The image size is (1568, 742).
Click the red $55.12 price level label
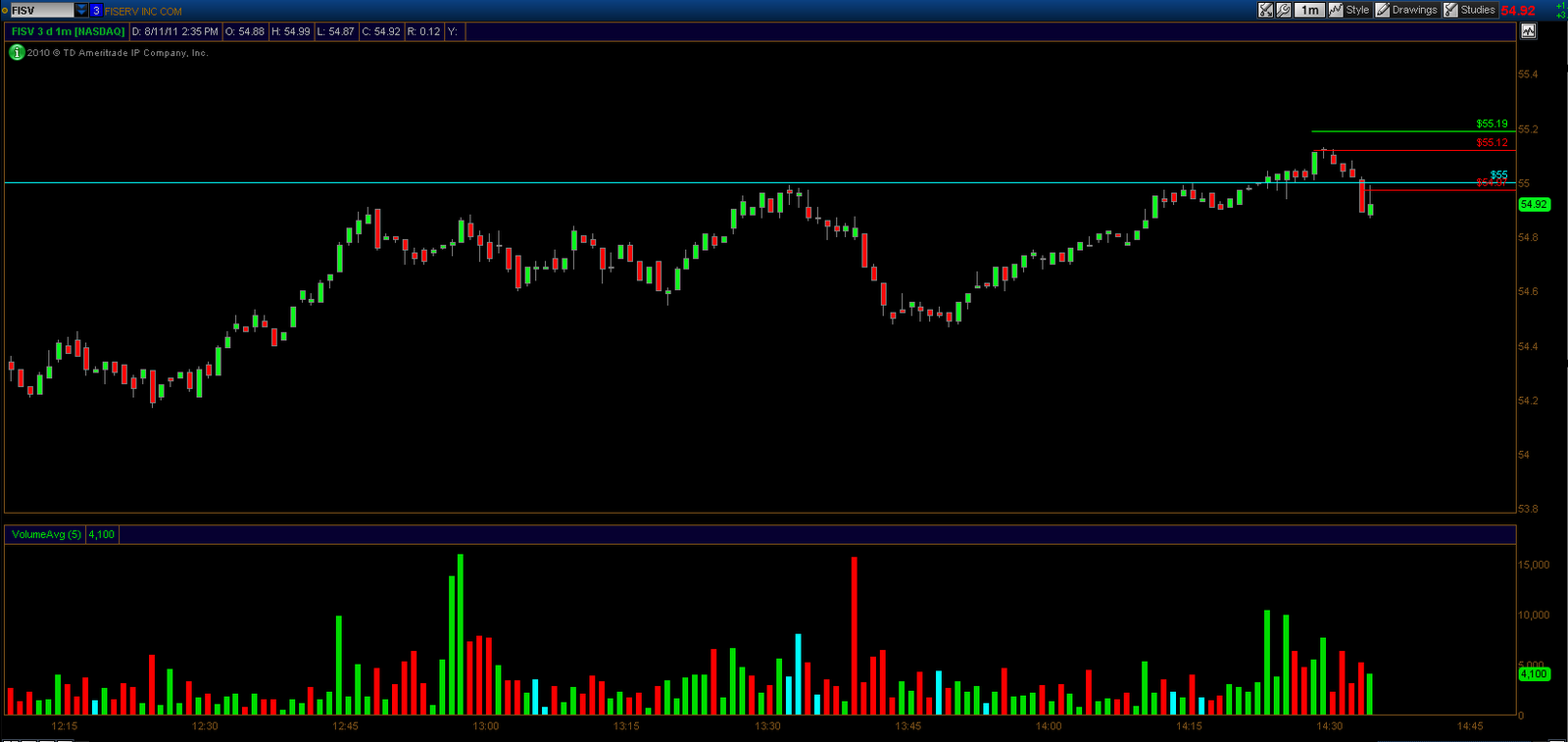coord(1492,143)
